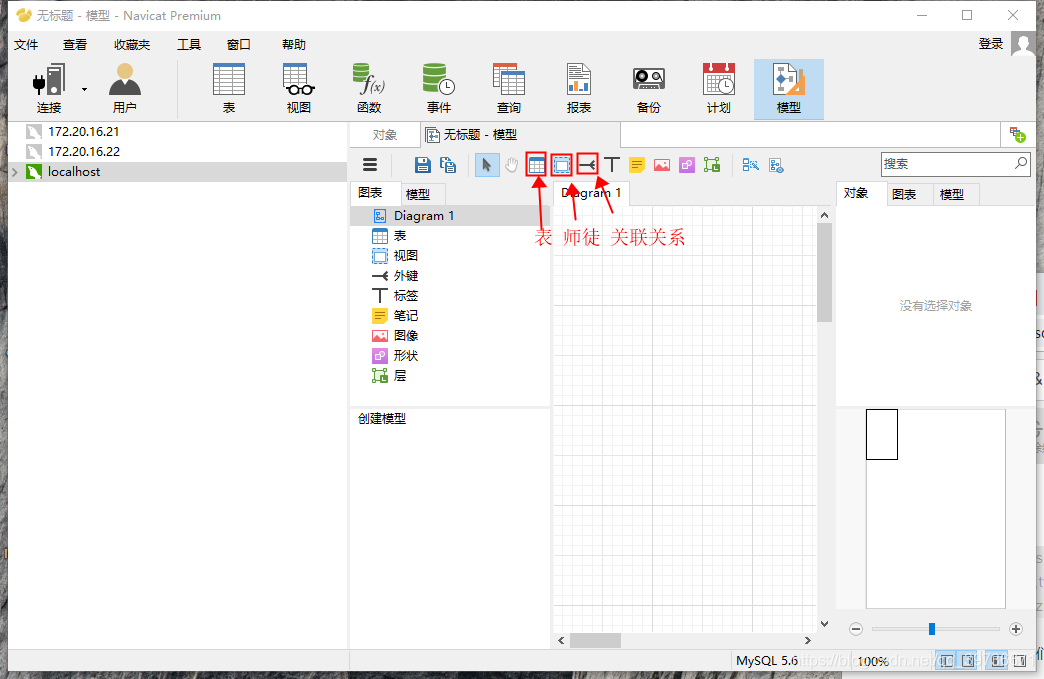This screenshot has height=679, width=1044.
Task: Open the 收藏夹 menu
Action: (132, 45)
